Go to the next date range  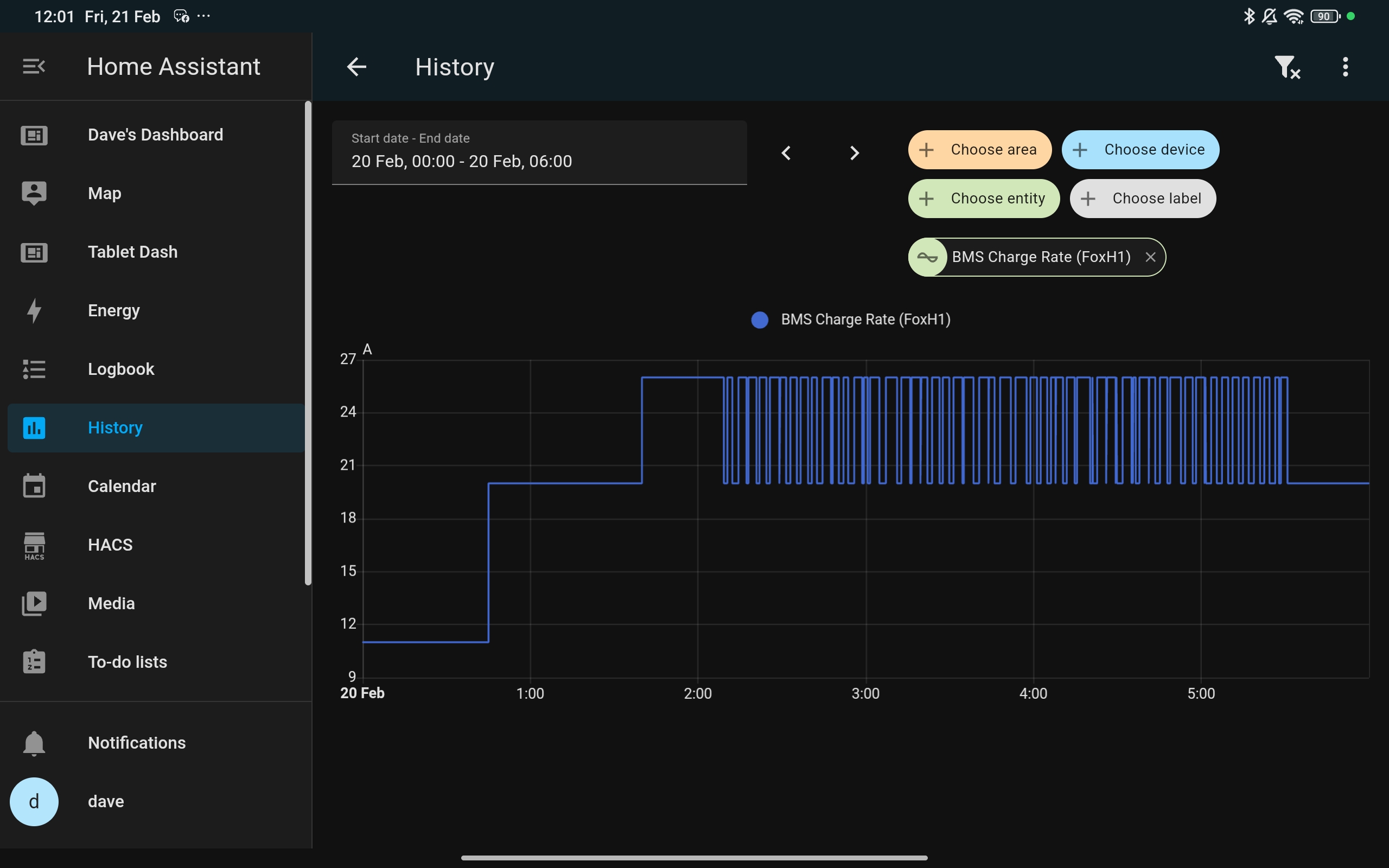coord(854,152)
